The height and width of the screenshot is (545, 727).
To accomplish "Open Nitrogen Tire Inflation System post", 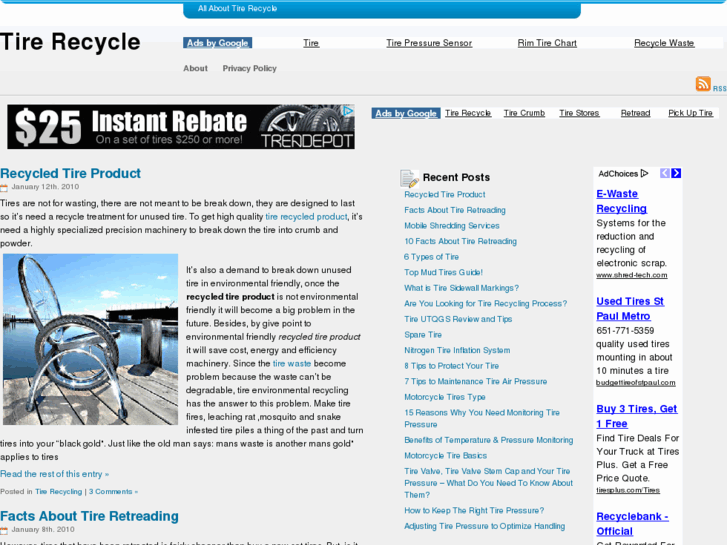I will pyautogui.click(x=457, y=350).
